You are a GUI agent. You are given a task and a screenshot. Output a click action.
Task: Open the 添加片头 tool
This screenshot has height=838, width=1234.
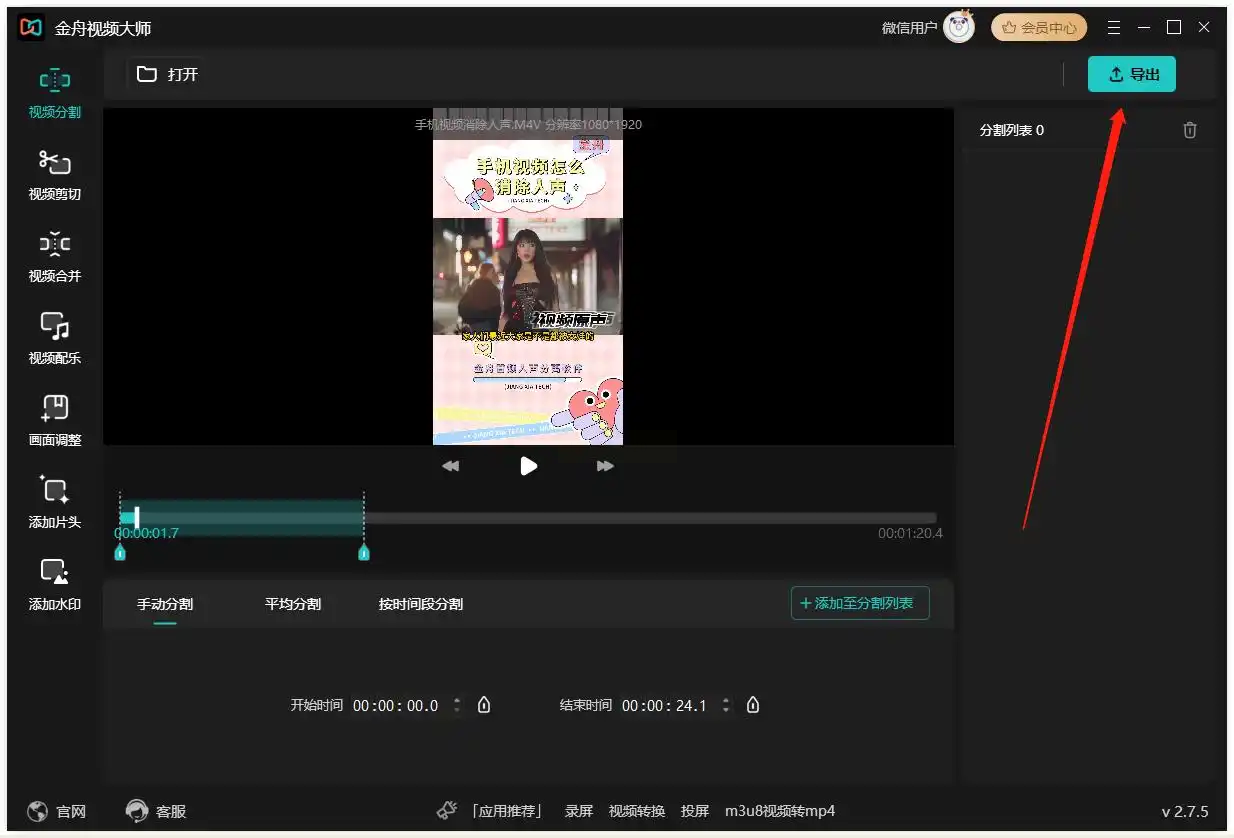(x=55, y=502)
